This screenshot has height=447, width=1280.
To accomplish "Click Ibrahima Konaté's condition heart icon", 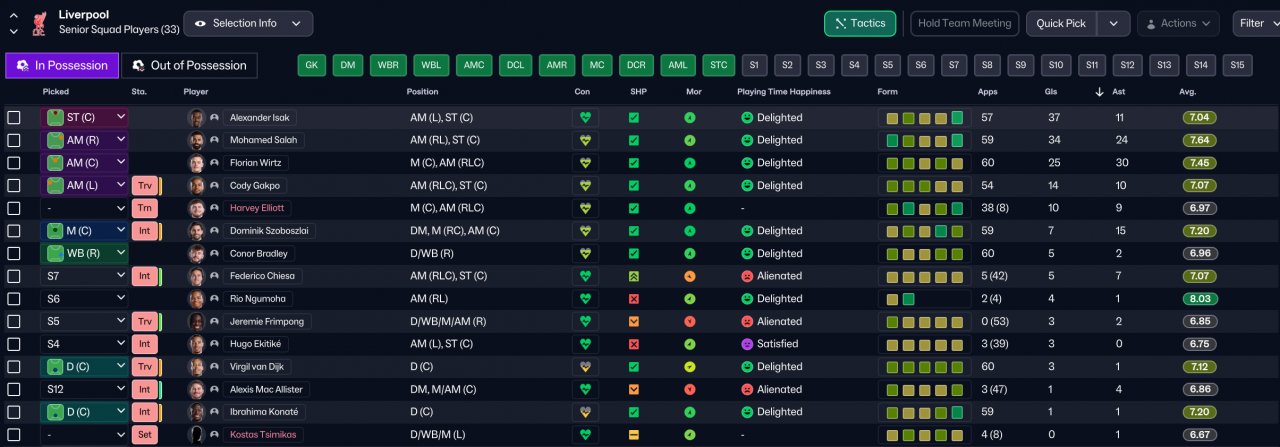I will pos(585,412).
